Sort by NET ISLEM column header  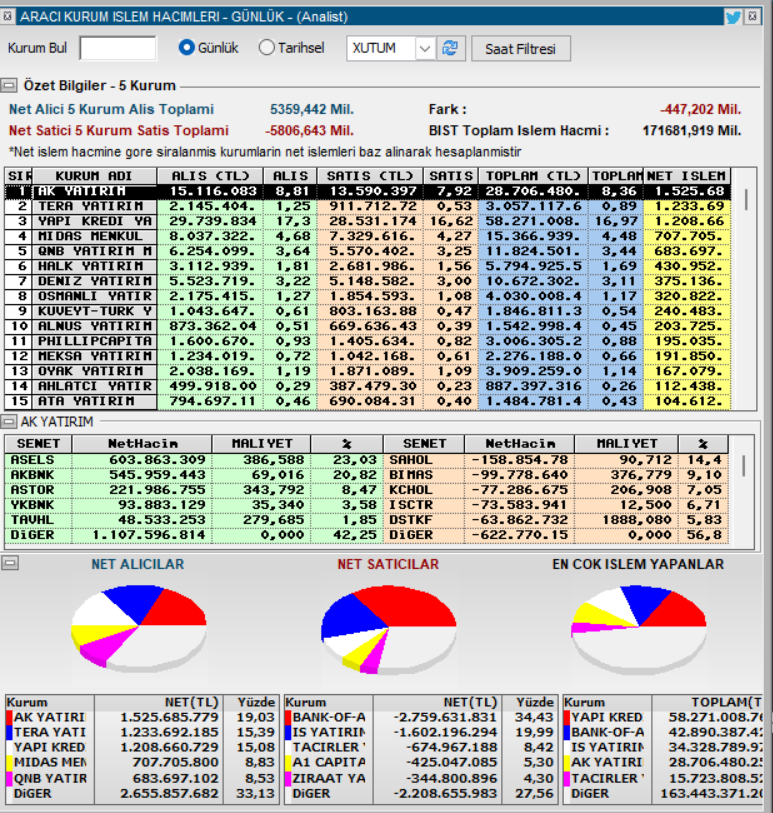686,176
